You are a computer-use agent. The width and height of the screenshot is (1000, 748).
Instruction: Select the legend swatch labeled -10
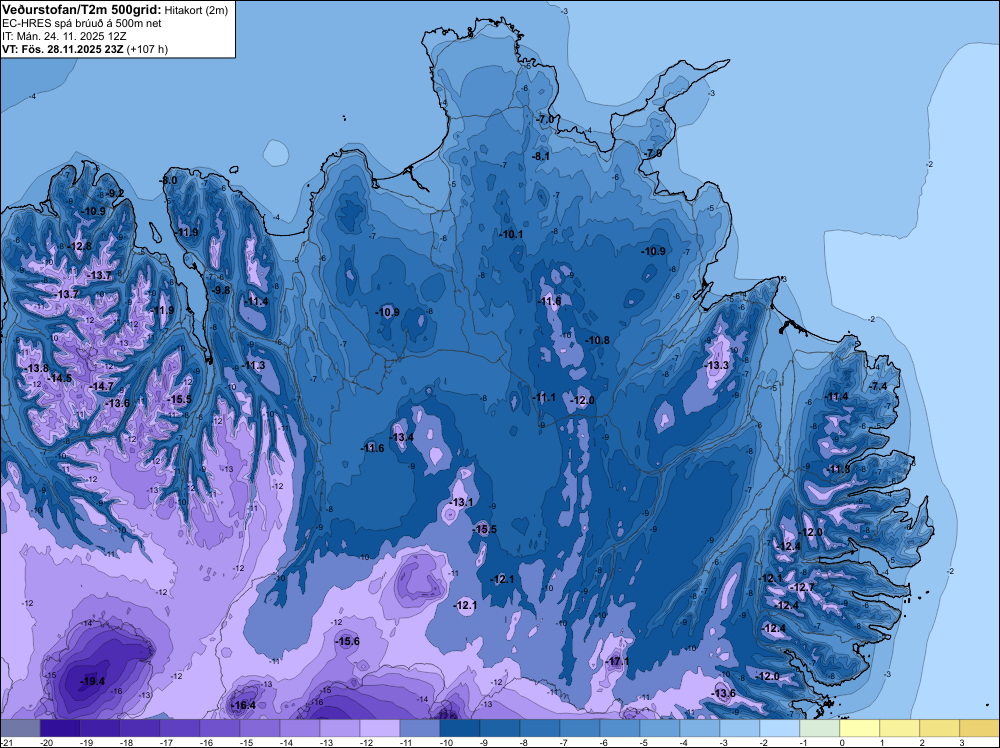(460, 728)
